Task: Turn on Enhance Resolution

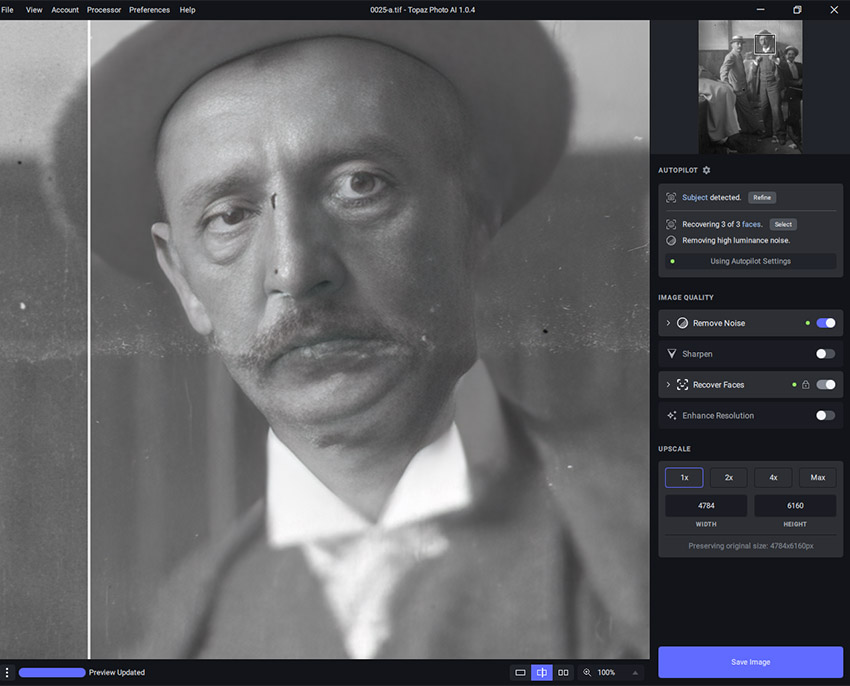Action: click(x=825, y=415)
